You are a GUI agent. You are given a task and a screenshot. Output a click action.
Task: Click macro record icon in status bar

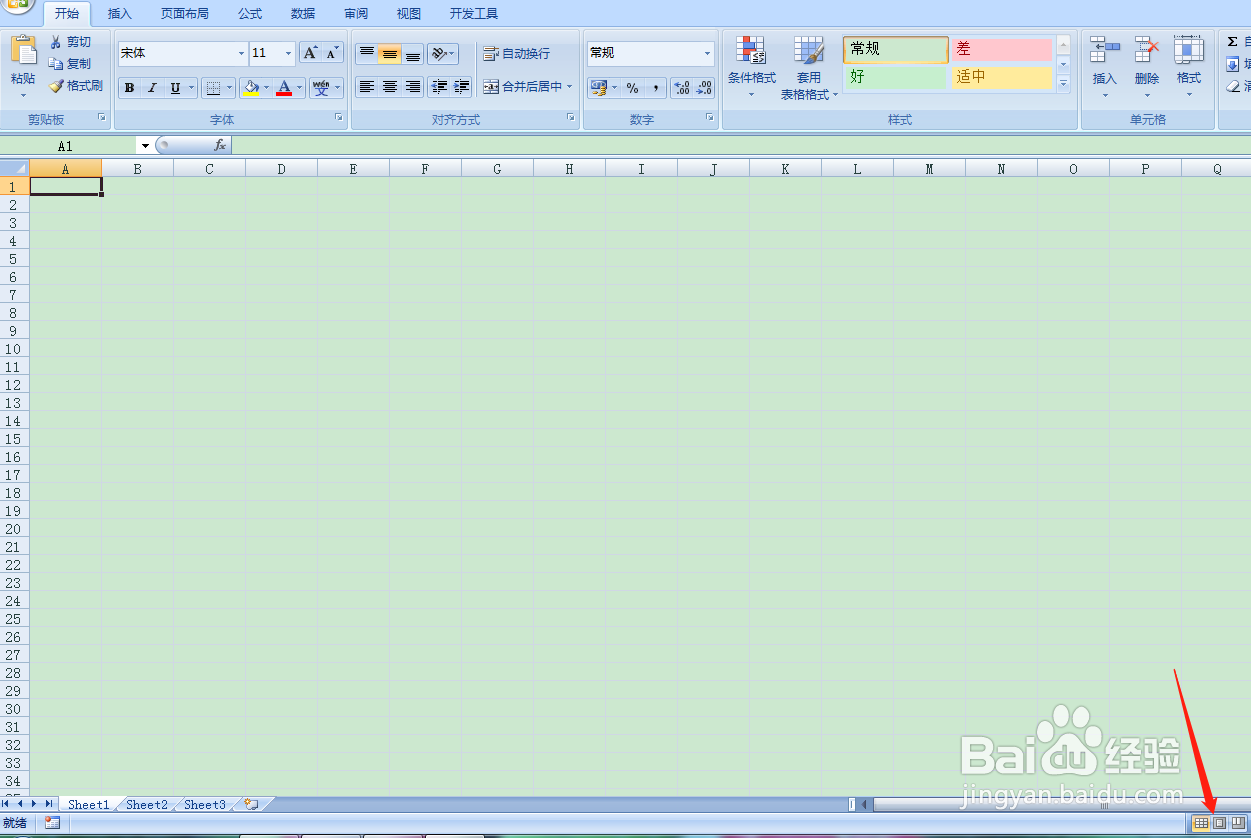52,823
